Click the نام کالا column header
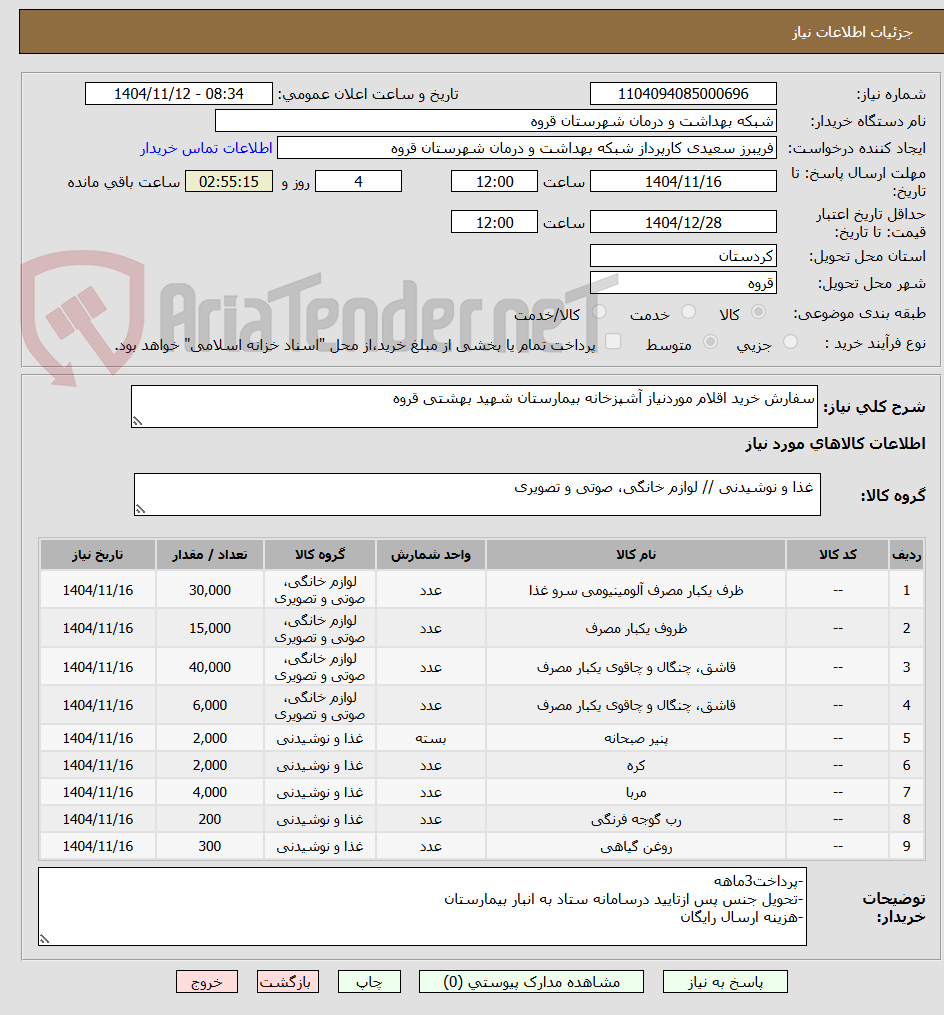This screenshot has height=1015, width=944. pos(636,555)
